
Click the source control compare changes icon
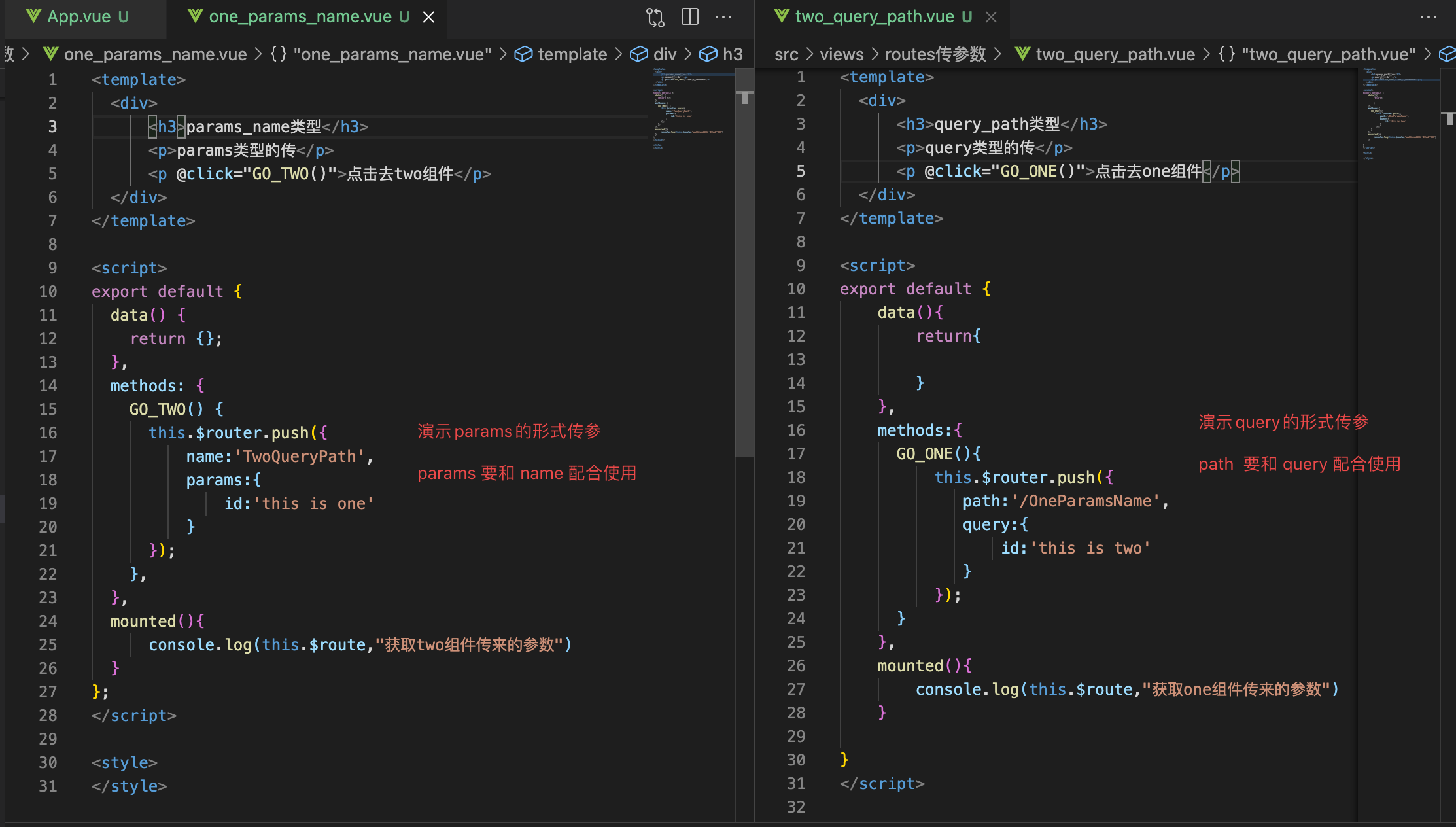pos(655,17)
